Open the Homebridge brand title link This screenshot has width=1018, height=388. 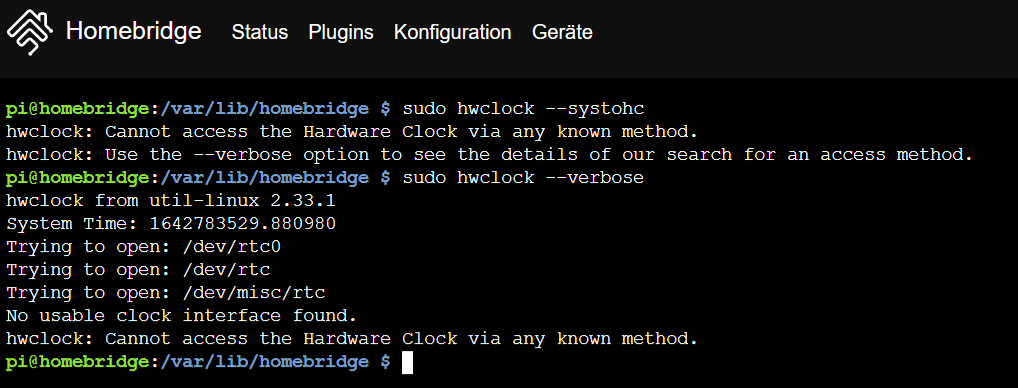pos(134,30)
